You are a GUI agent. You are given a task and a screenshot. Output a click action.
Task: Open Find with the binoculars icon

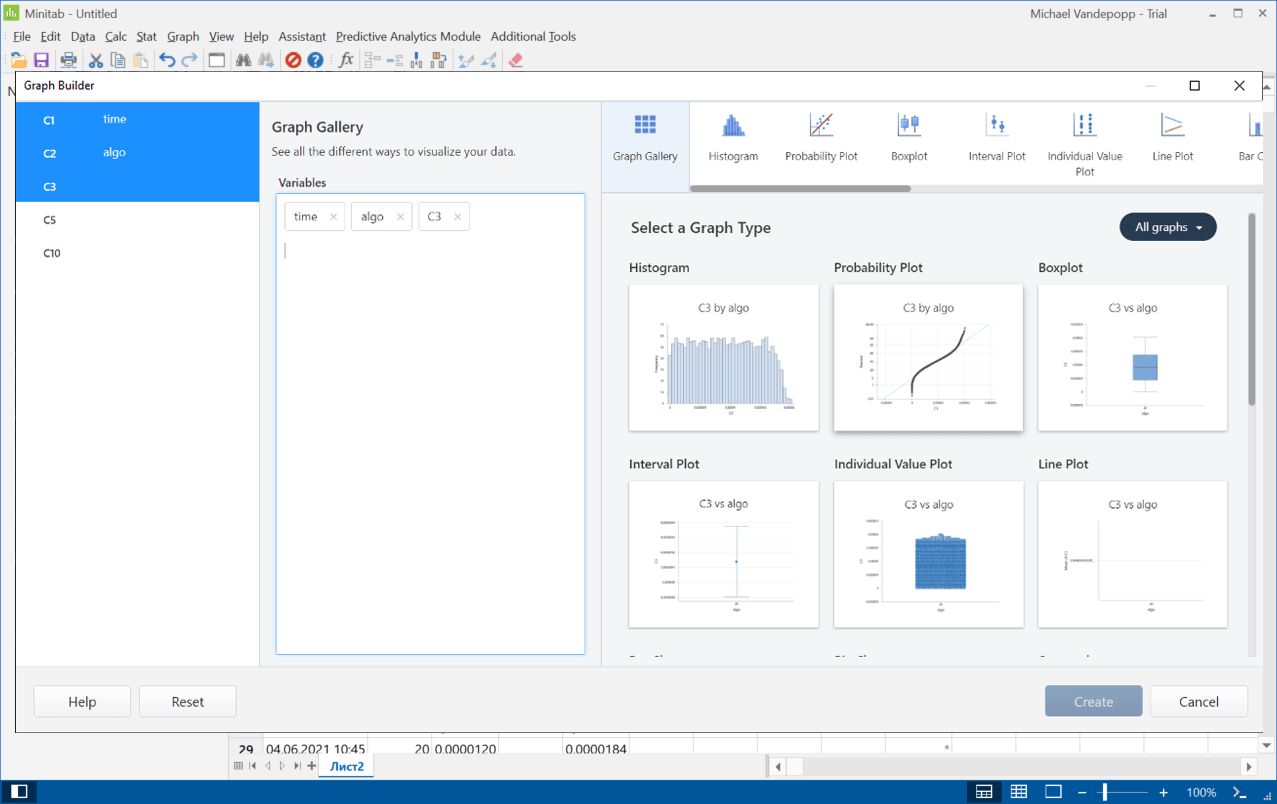(x=243, y=61)
